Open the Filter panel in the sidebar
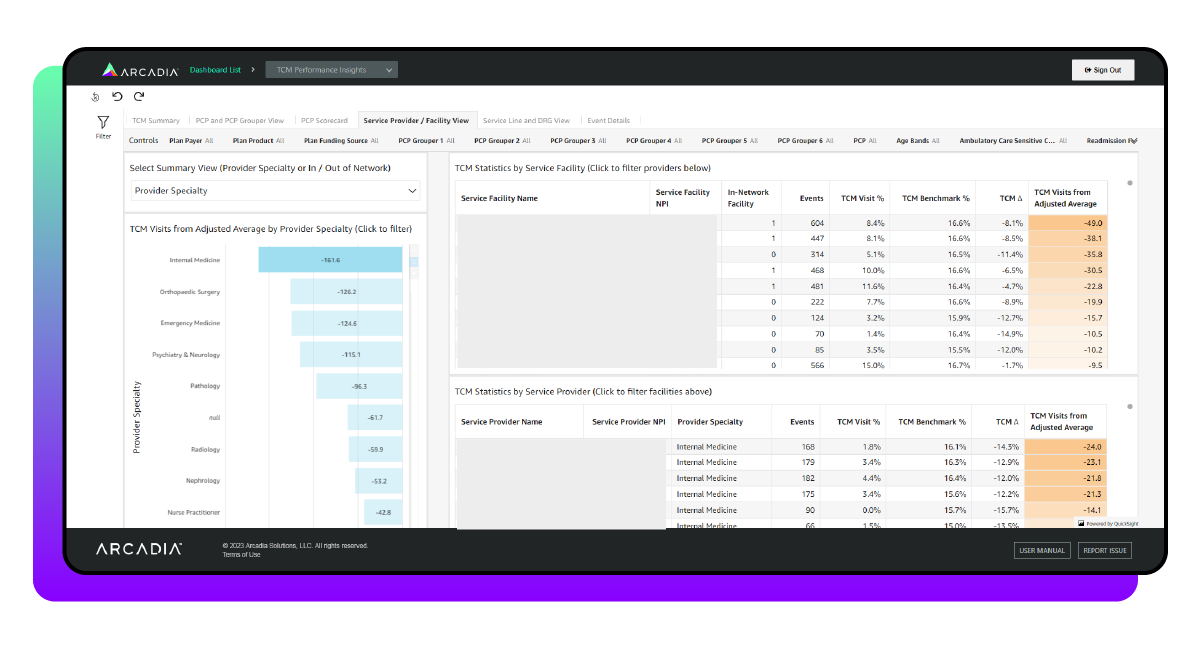 click(x=102, y=126)
